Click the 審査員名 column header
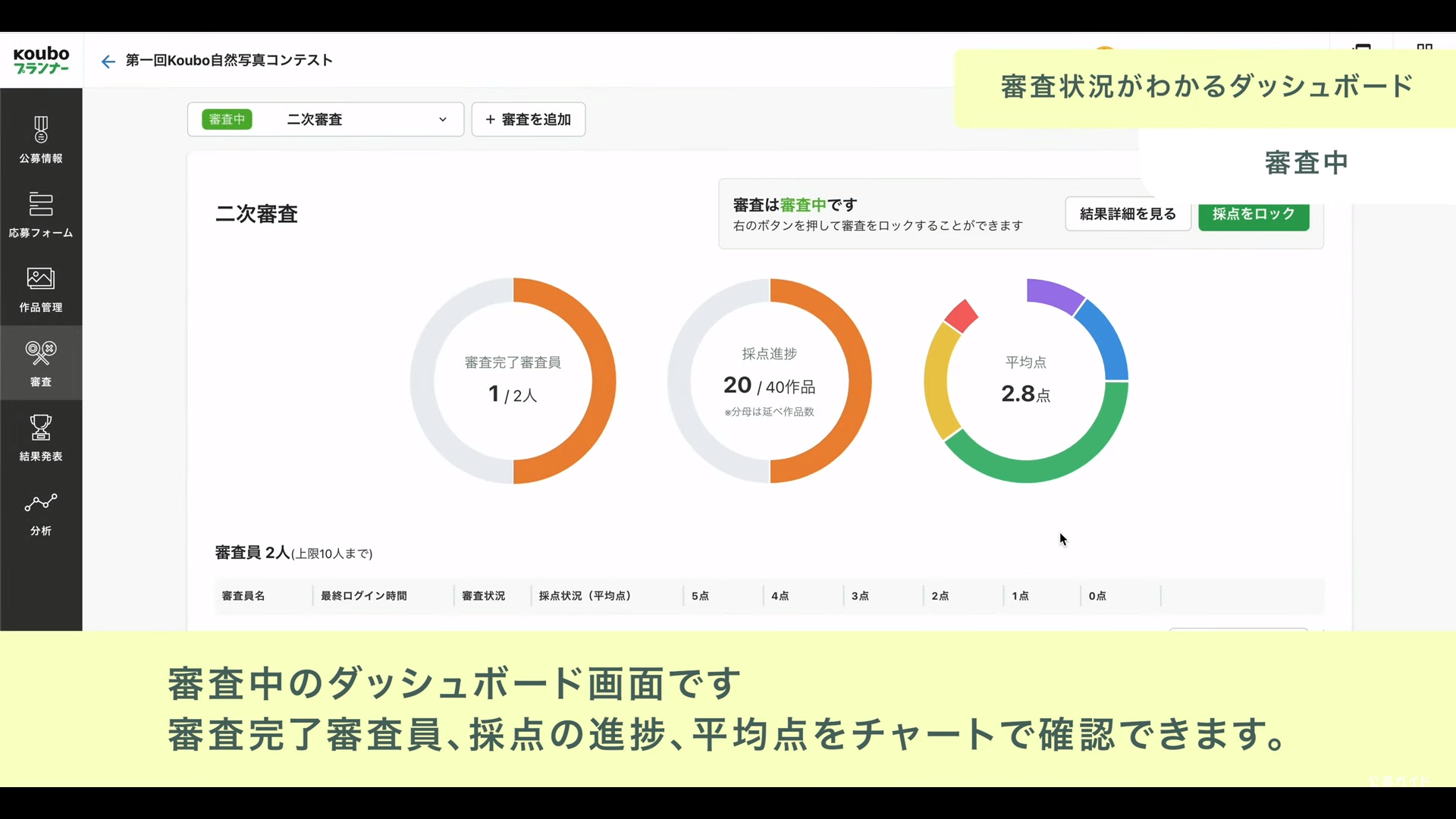Screen dimensions: 1456x819 (243, 596)
